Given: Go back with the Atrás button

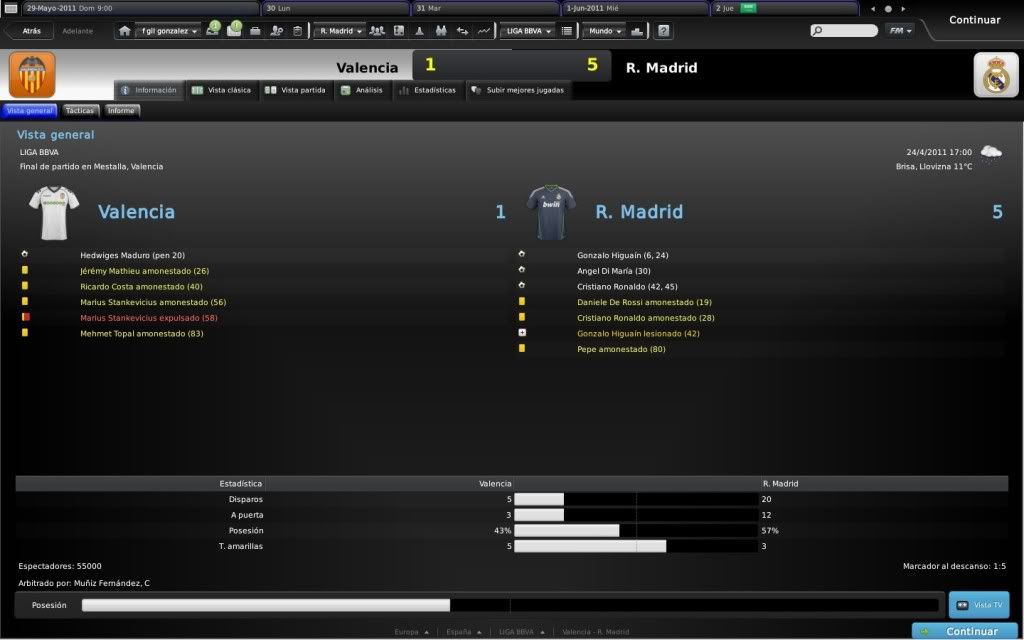Looking at the screenshot, I should [27, 31].
